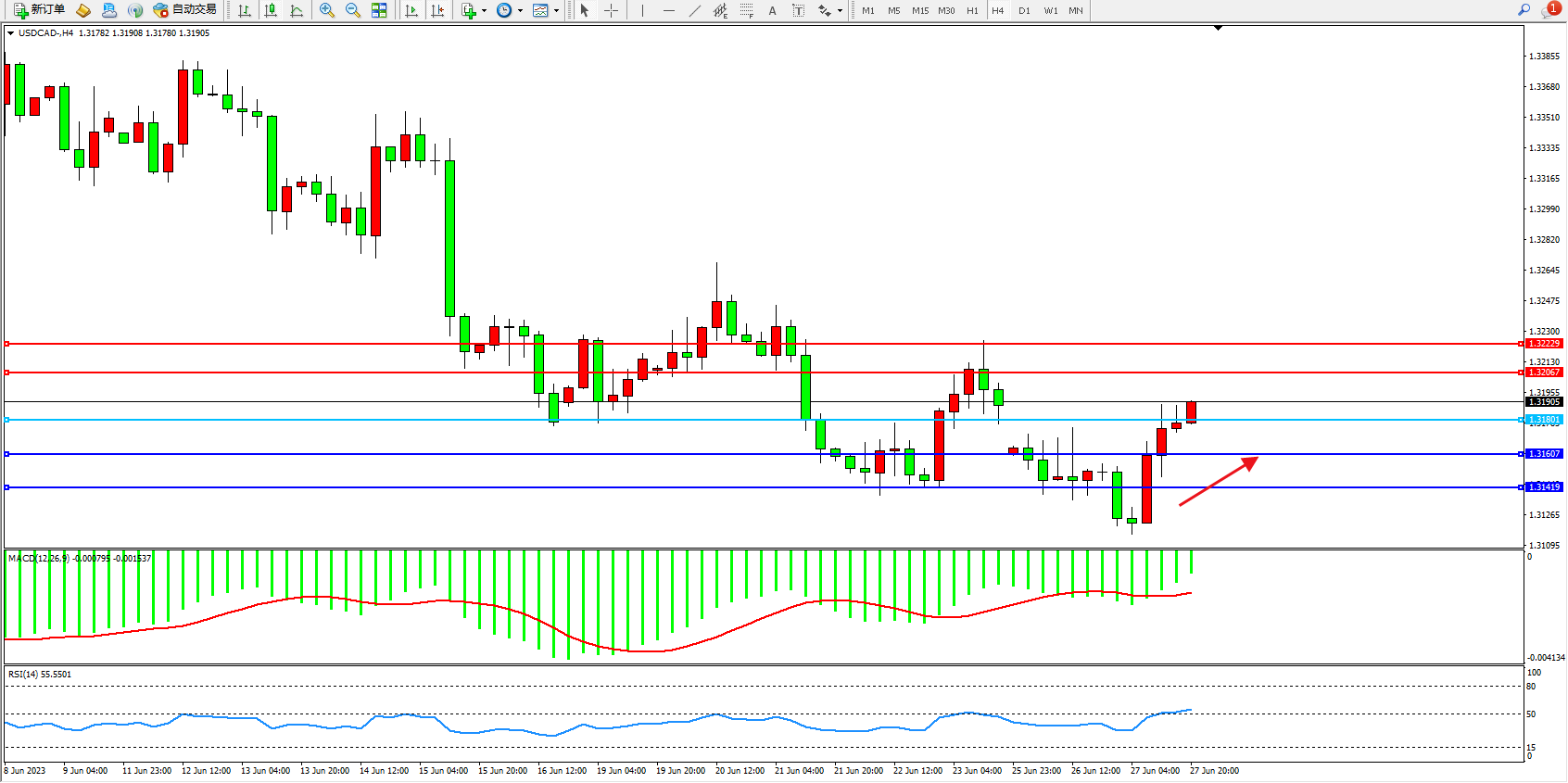Switch chart to bar chart mode
1568x783 pixels.
tap(245, 10)
